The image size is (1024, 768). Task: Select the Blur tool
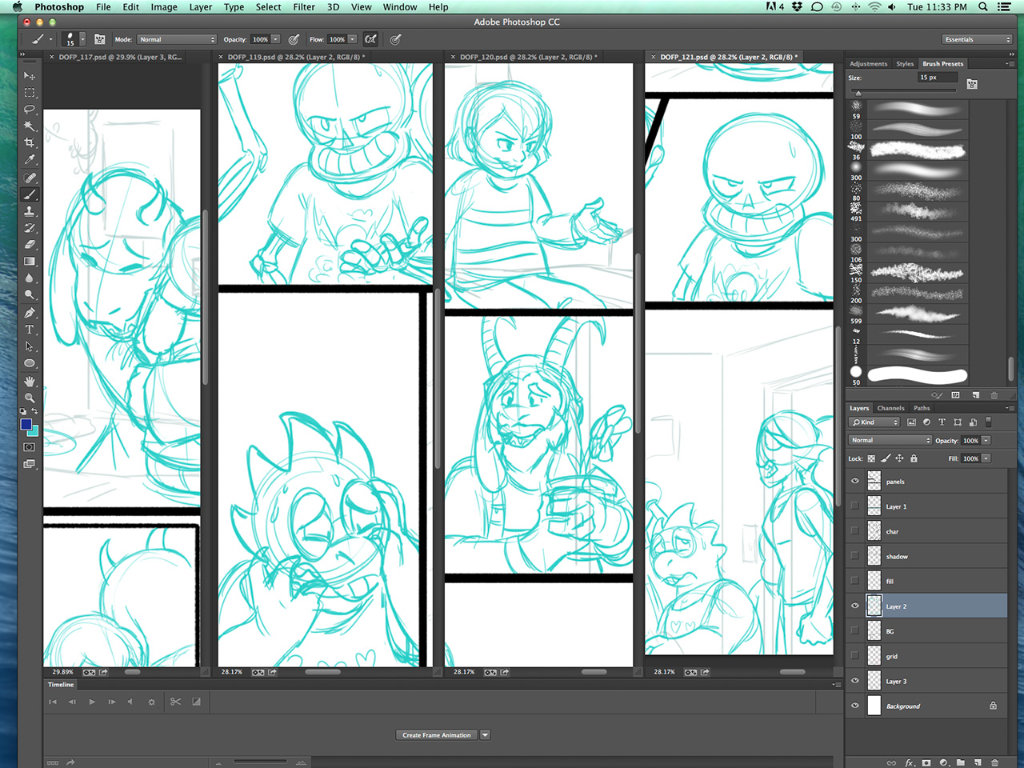[29, 279]
